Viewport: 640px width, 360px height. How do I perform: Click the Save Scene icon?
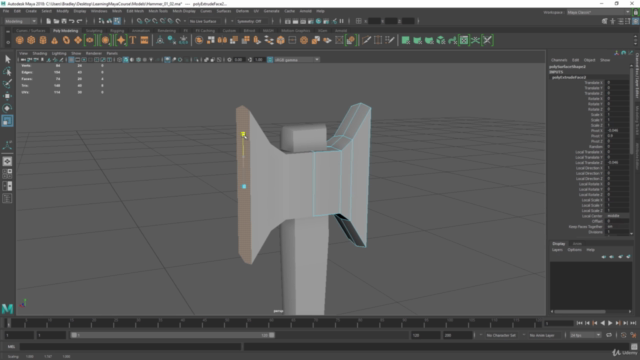(64, 21)
